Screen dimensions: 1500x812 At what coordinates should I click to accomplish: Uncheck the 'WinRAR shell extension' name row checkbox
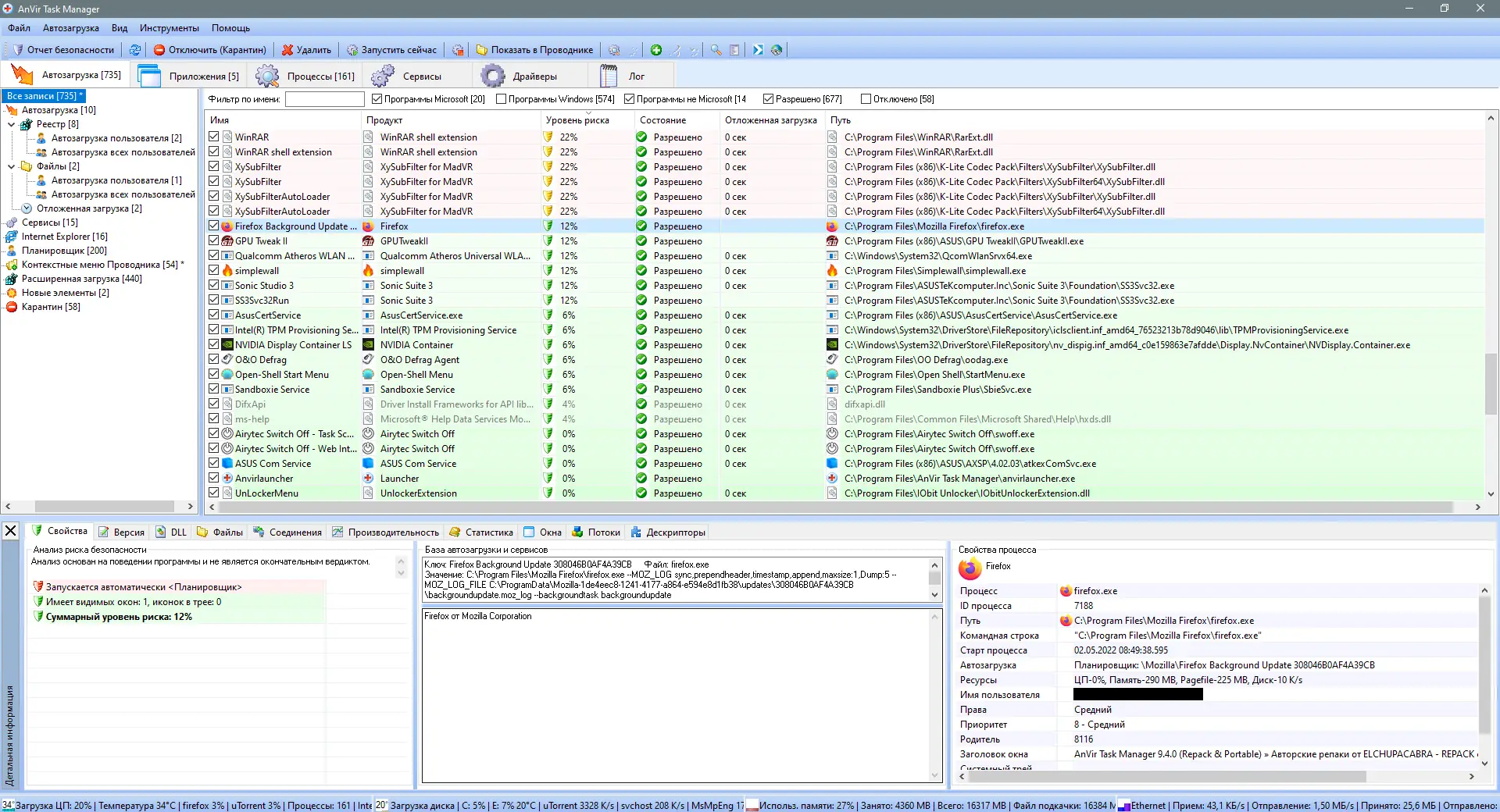(x=213, y=152)
